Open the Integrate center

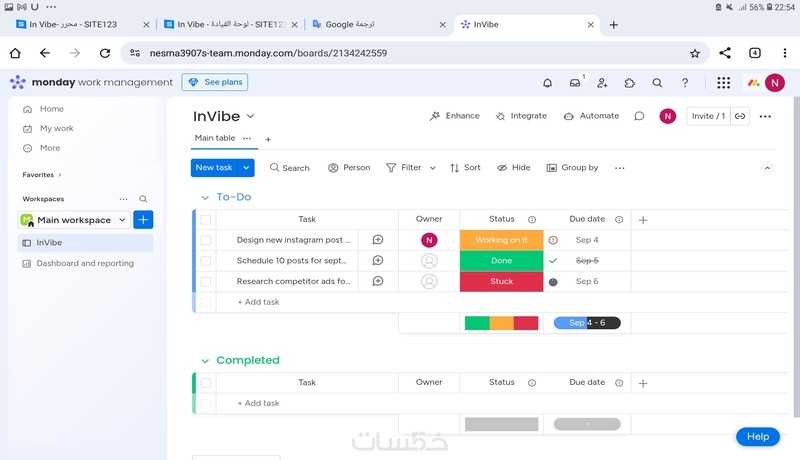pos(521,116)
